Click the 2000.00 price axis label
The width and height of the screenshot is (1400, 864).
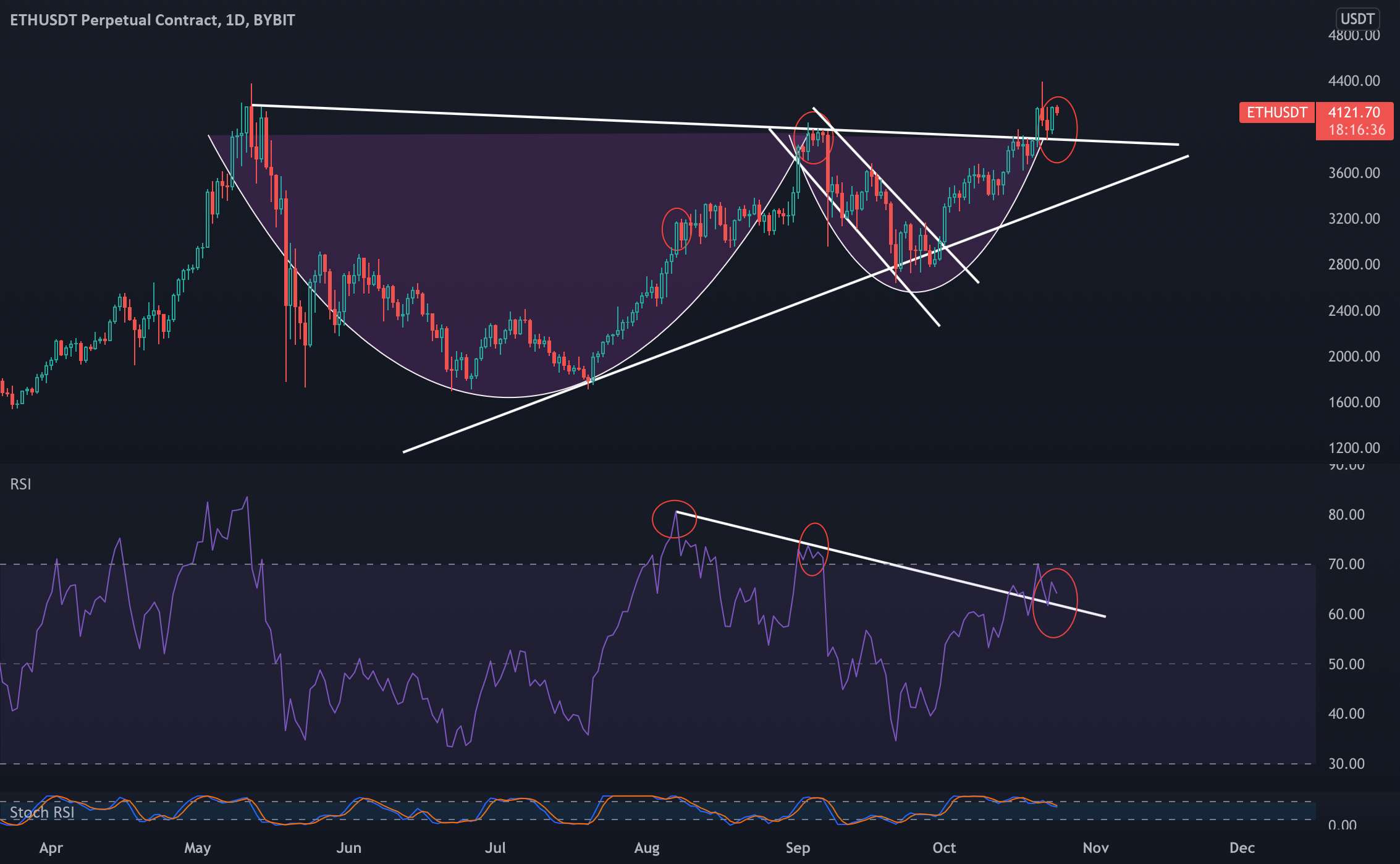(x=1354, y=357)
